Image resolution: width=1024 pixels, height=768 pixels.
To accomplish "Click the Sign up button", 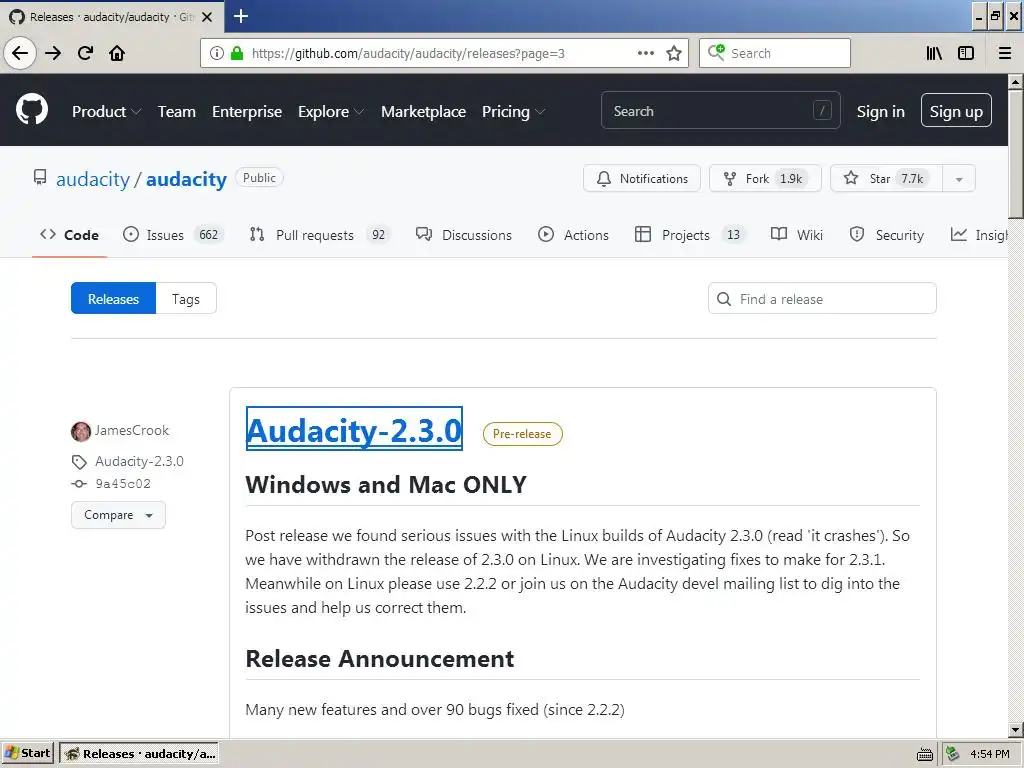I will [956, 111].
